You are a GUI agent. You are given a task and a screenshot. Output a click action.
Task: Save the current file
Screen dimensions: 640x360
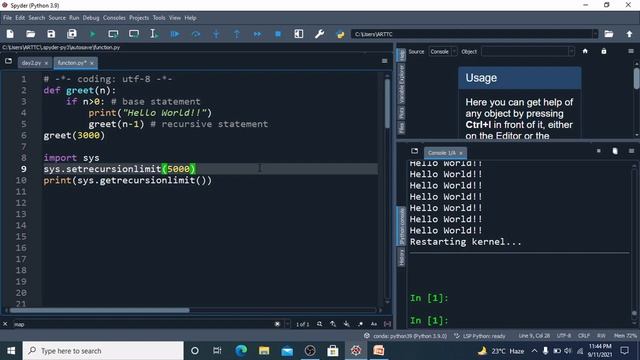coord(51,34)
